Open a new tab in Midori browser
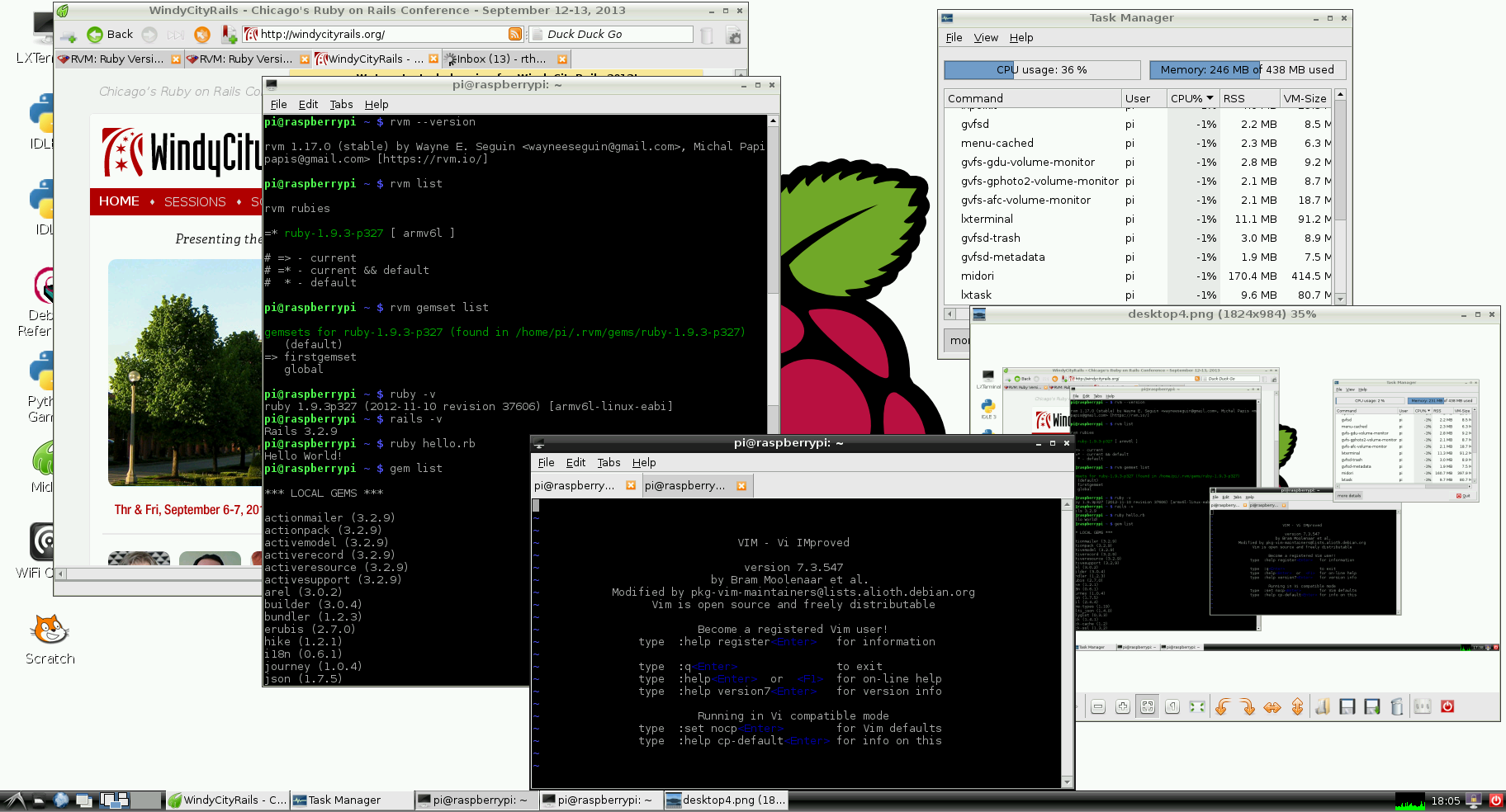This screenshot has height=812, width=1506. click(x=69, y=35)
